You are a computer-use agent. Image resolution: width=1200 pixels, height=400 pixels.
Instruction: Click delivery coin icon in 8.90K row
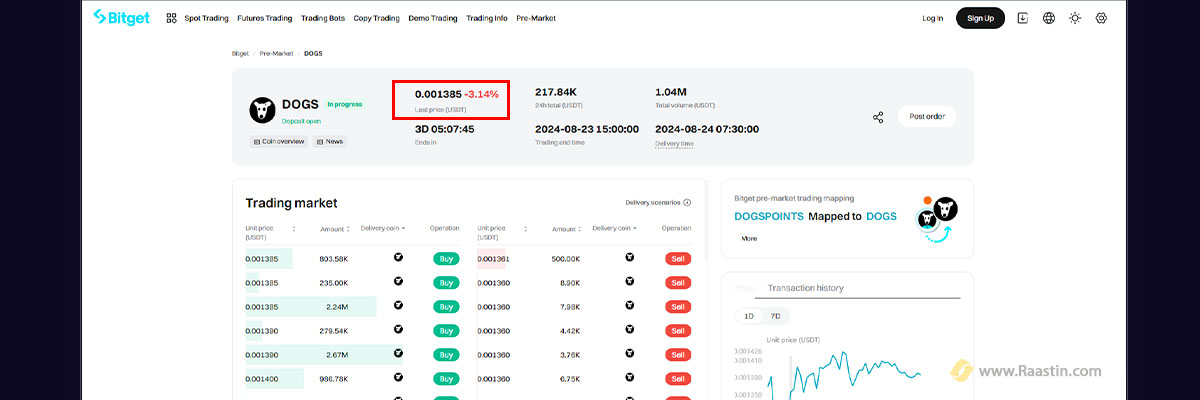point(630,282)
